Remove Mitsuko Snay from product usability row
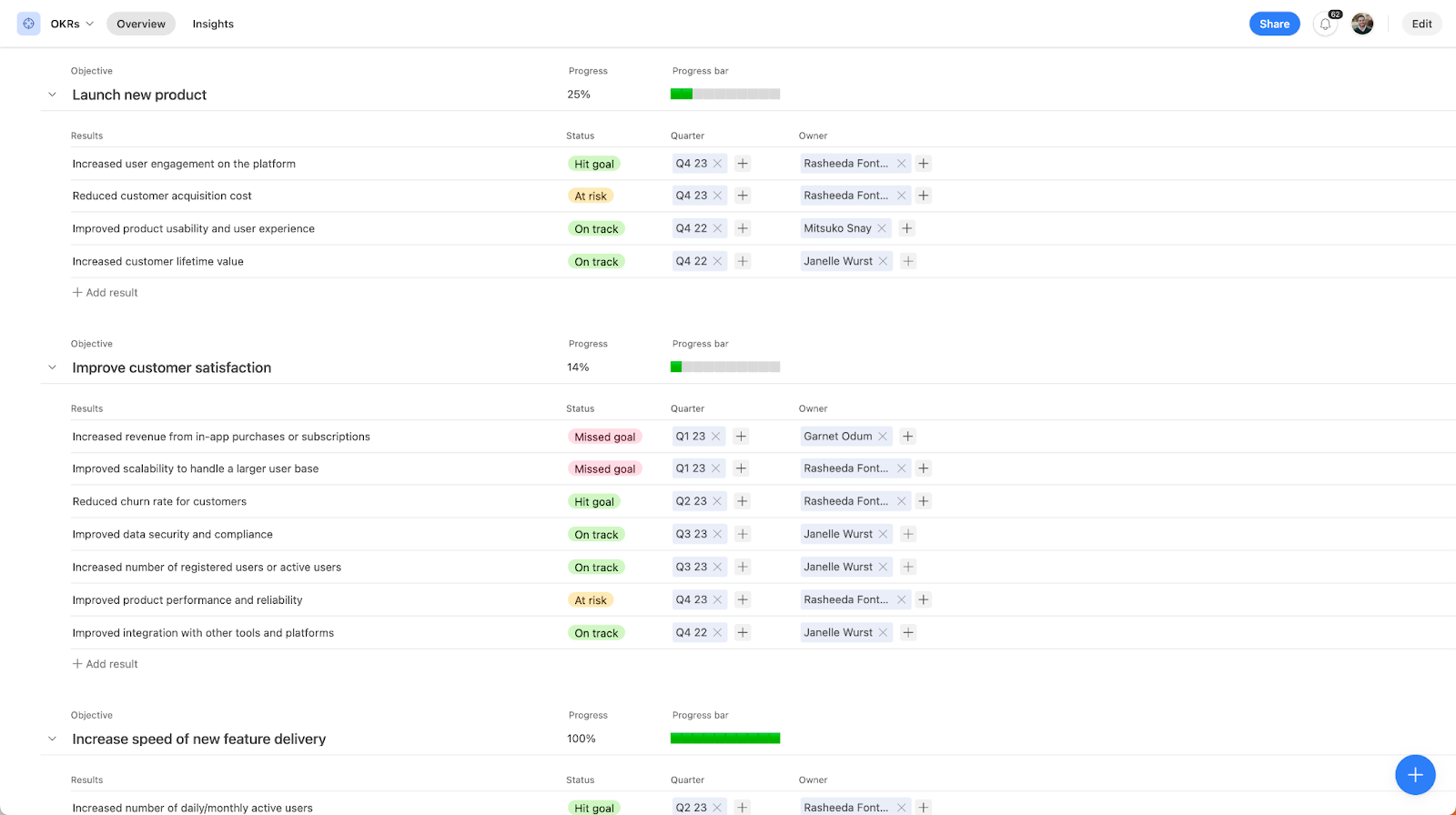The width and height of the screenshot is (1456, 815). (882, 228)
